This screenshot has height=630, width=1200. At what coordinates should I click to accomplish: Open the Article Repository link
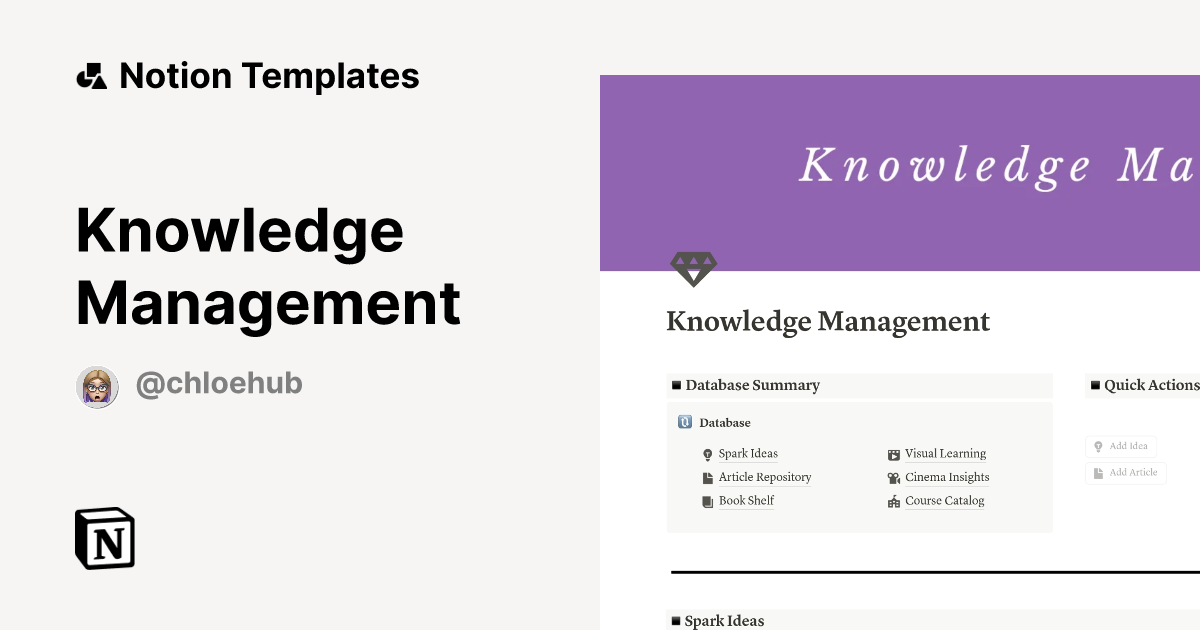point(765,478)
